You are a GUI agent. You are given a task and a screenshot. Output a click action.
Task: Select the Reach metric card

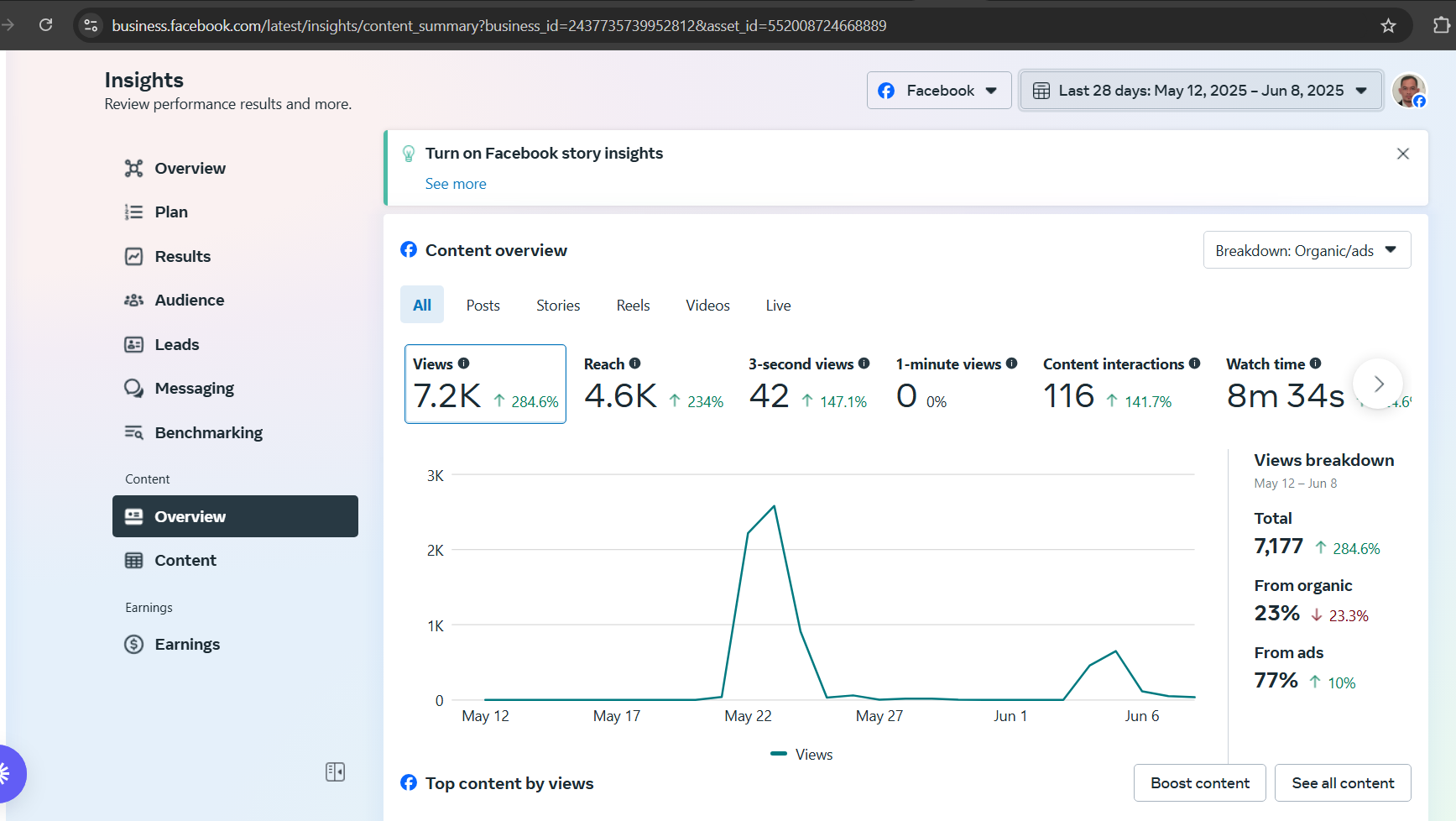coord(653,384)
